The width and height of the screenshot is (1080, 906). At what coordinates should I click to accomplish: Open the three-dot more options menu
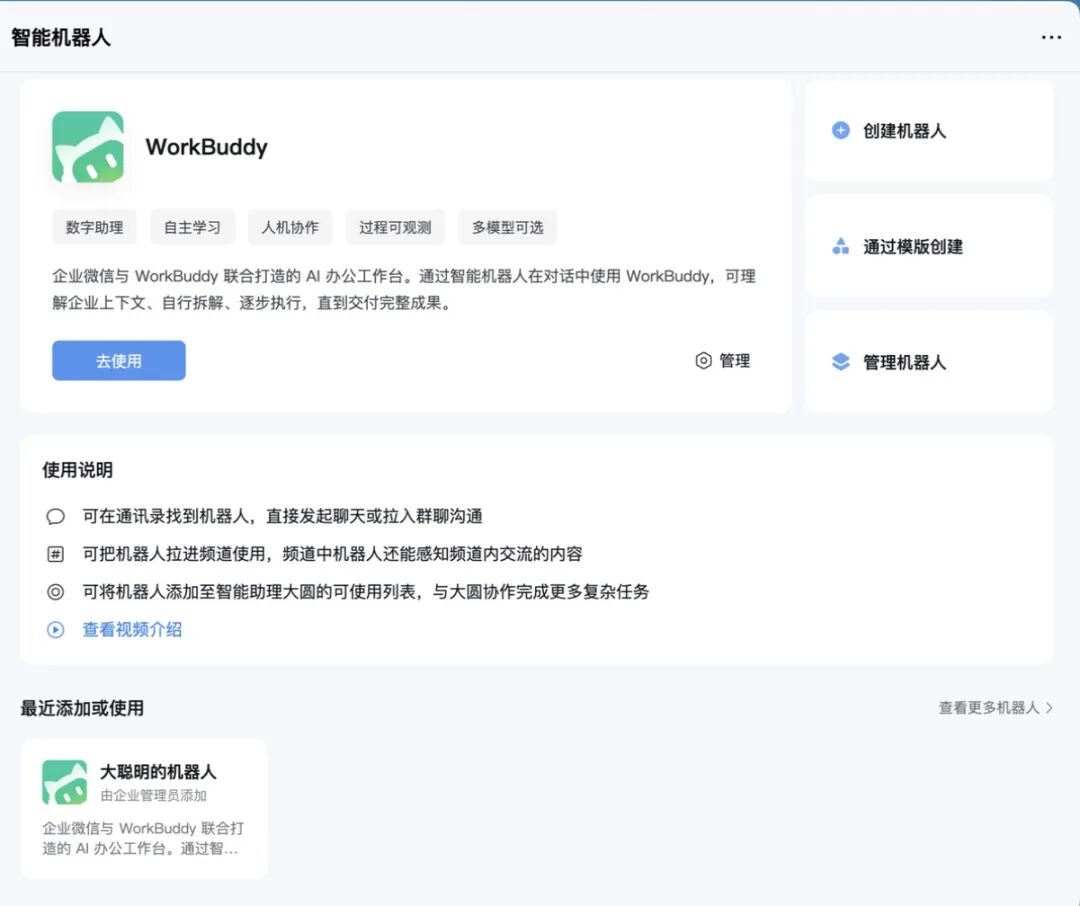[1051, 37]
